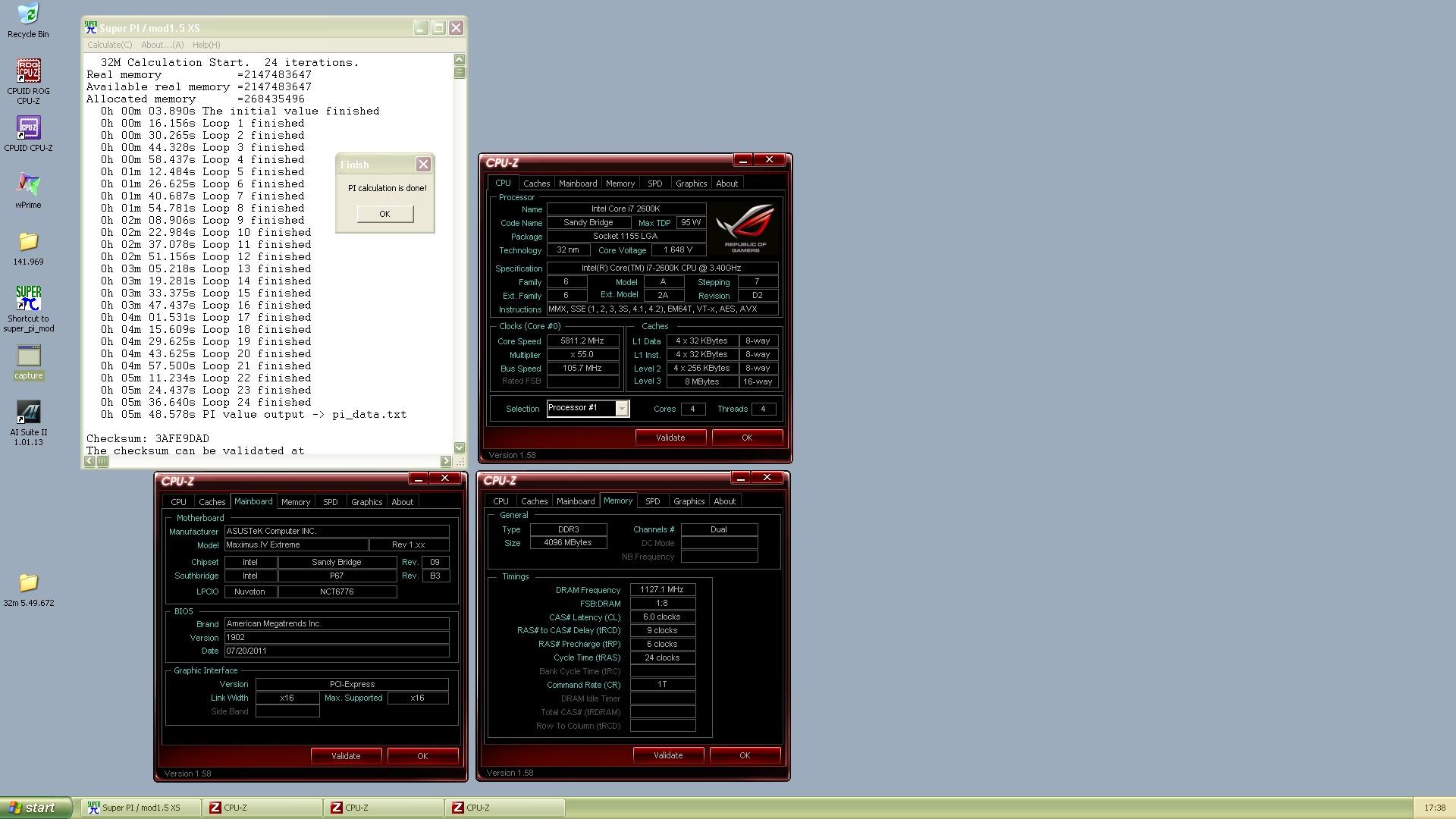Viewport: 1456px width, 819px height.
Task: Open CPU tab in CPU-Z Mainboard window
Action: point(178,502)
